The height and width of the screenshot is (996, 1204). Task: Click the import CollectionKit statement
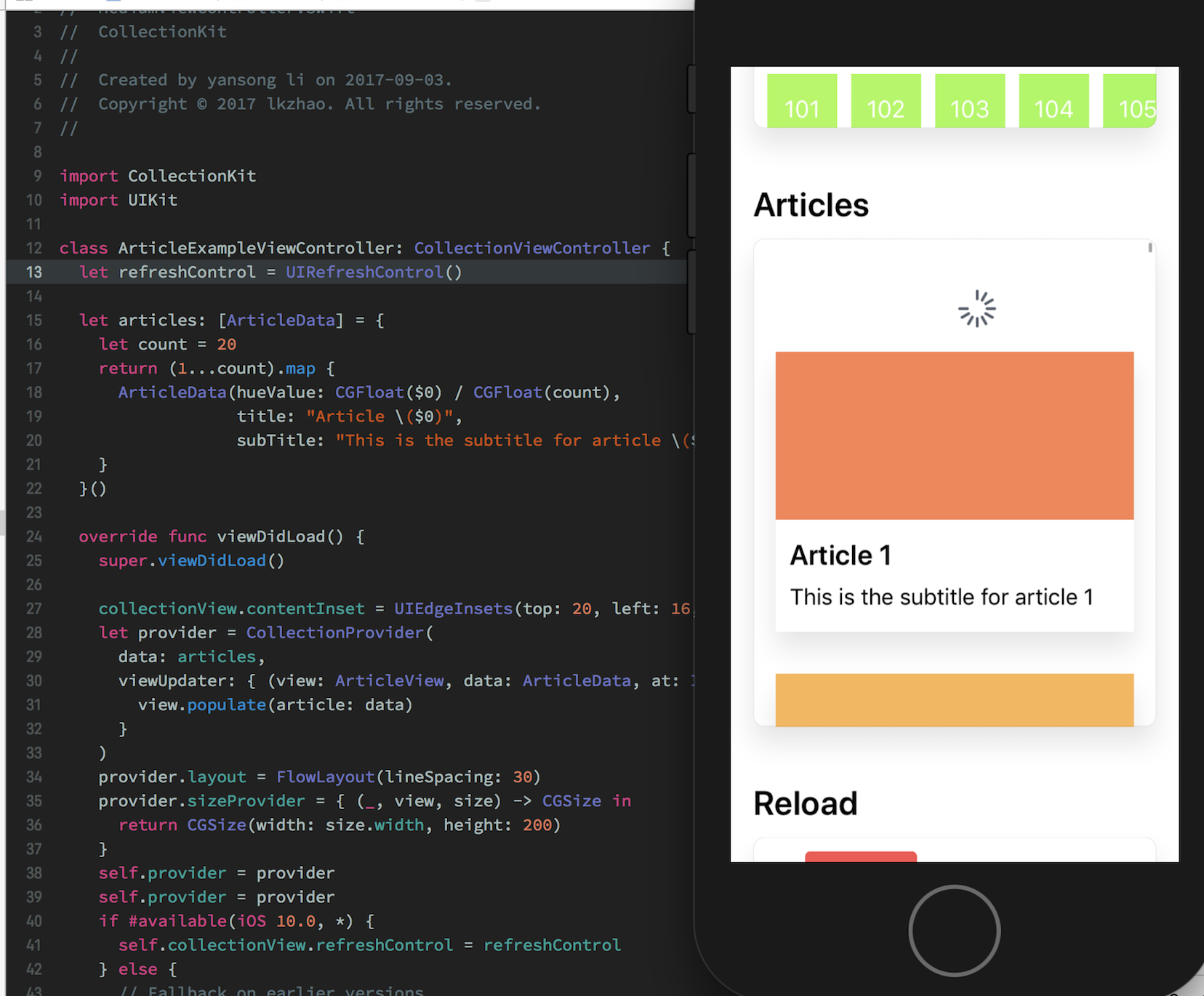(x=158, y=175)
